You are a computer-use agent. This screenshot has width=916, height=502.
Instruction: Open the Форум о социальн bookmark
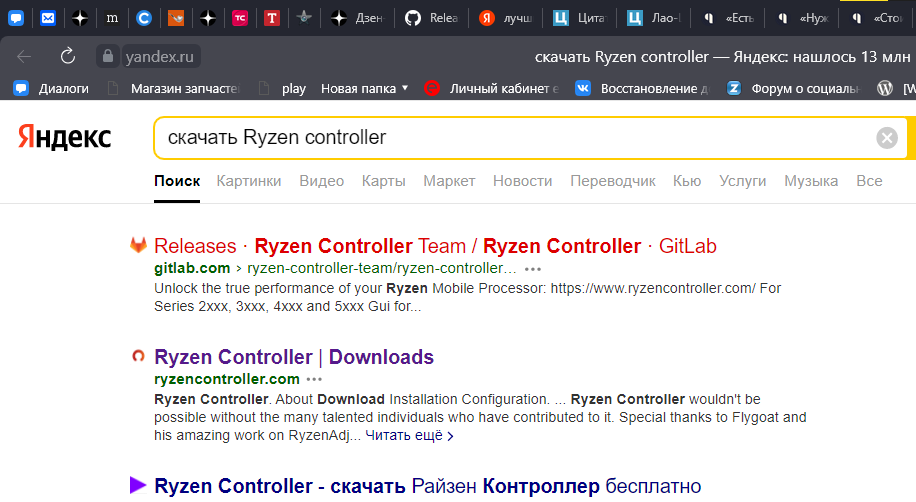point(793,88)
